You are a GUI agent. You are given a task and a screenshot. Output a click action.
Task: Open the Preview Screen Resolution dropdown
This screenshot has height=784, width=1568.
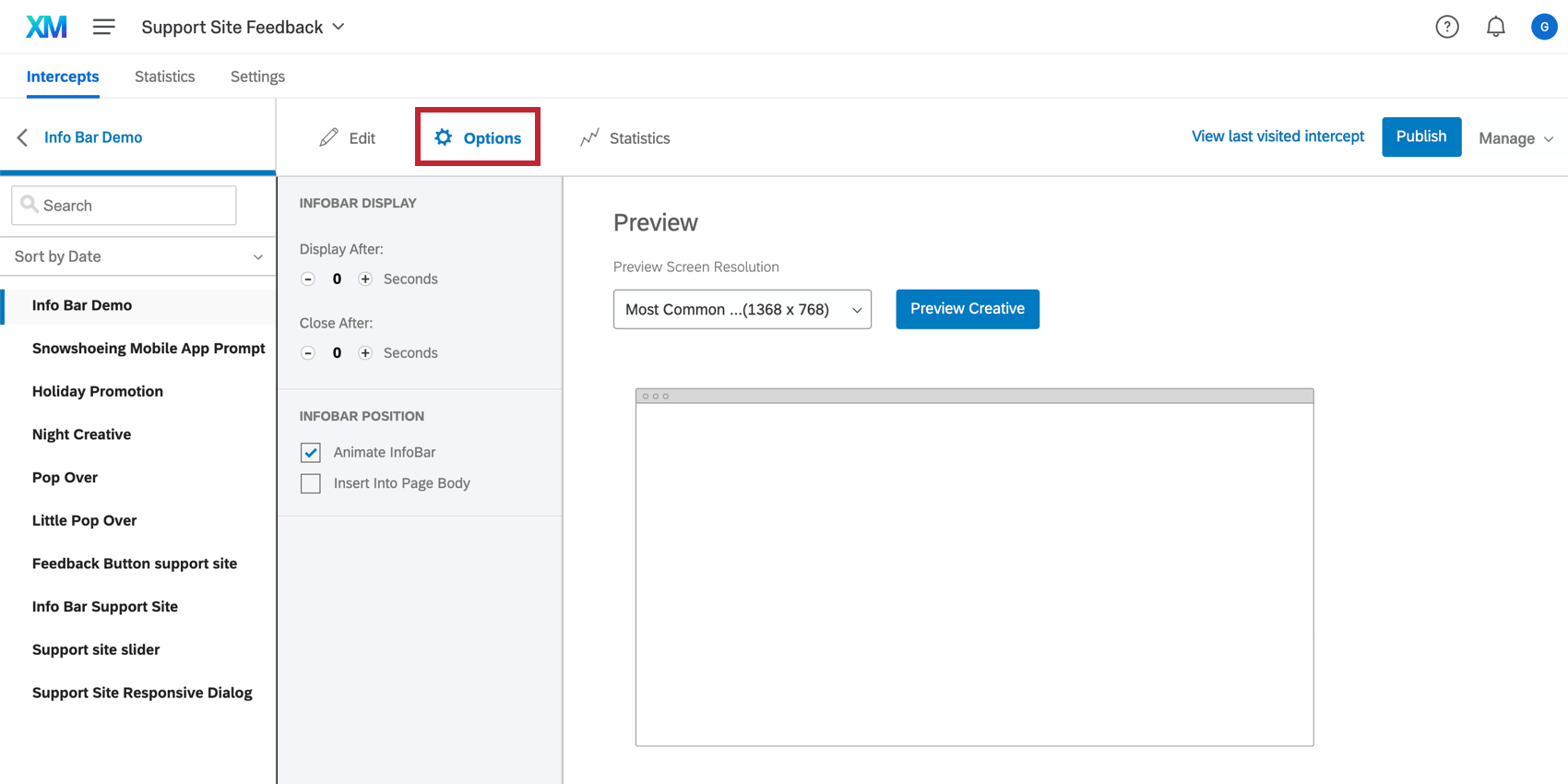point(742,309)
